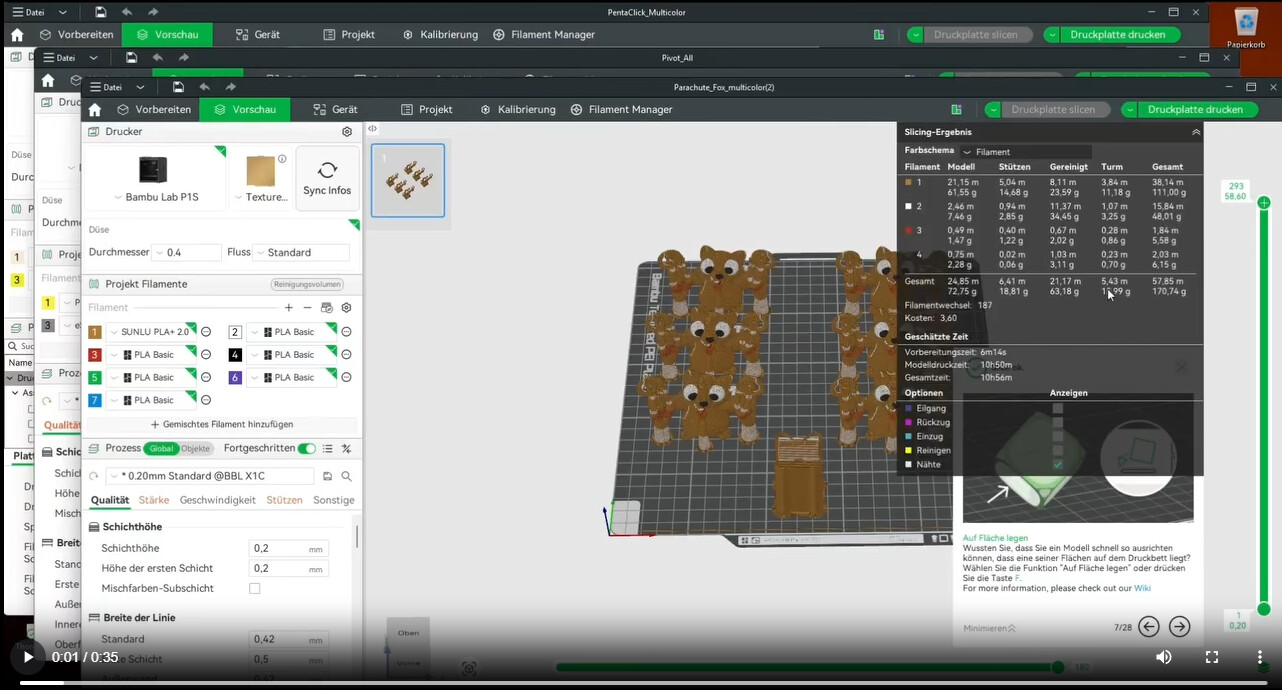
Task: Collapse Slicing-Ergebnis panel chevron
Action: pos(1196,132)
